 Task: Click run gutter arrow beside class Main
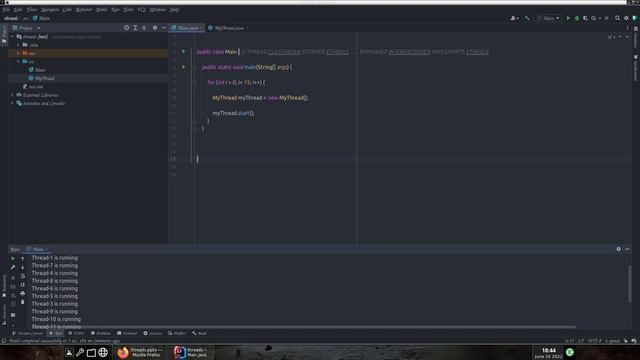coord(184,52)
